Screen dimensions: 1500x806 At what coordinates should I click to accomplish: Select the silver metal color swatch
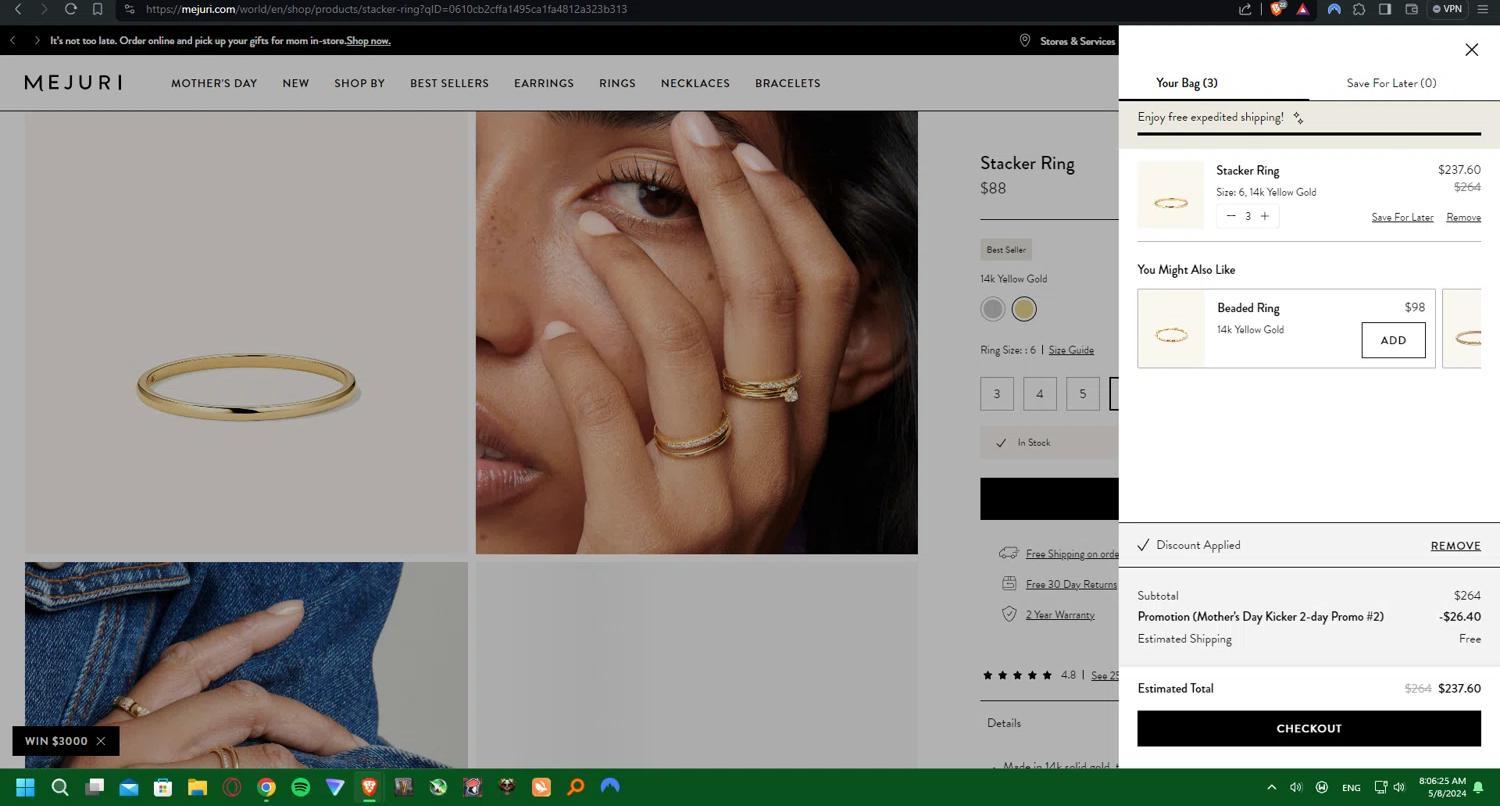point(992,309)
